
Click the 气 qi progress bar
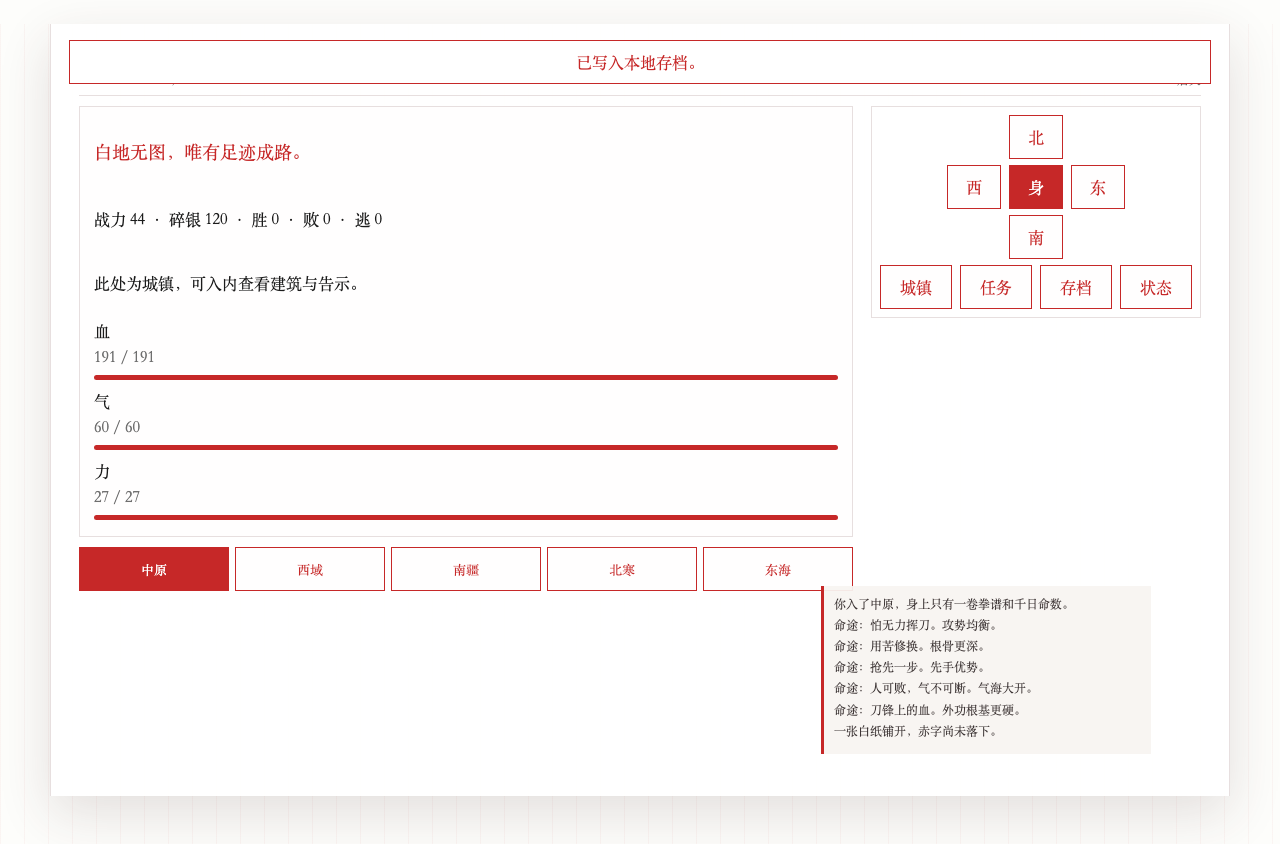coord(465,447)
